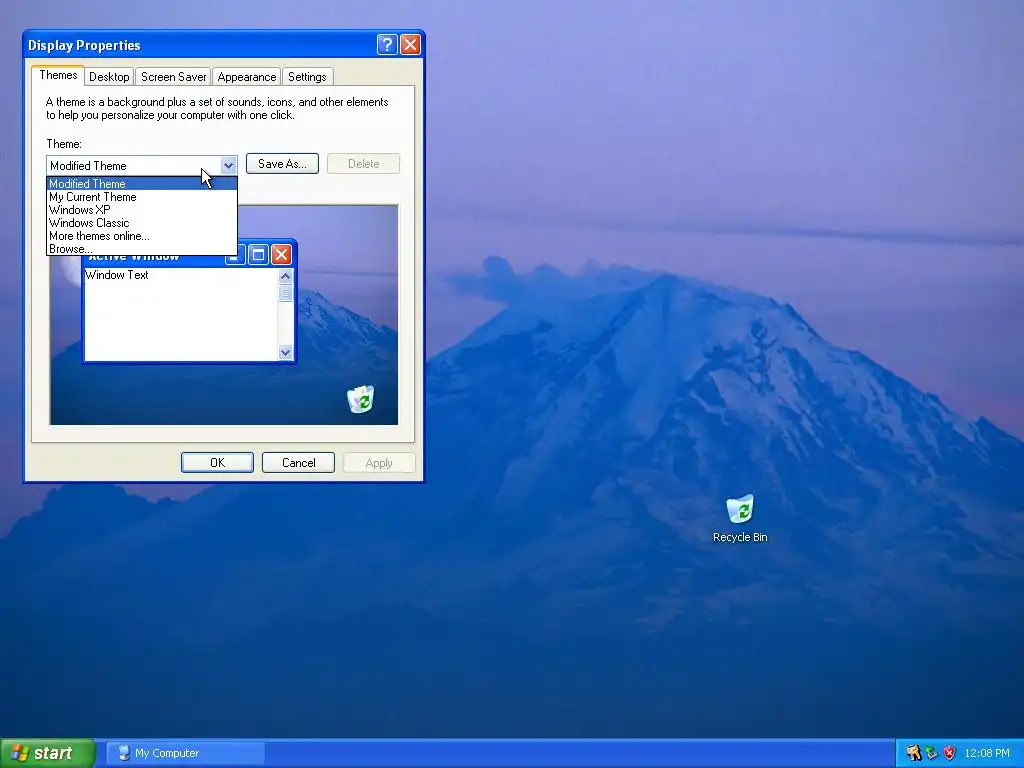Close the Display Properties dialog
1024x768 pixels.
click(410, 44)
